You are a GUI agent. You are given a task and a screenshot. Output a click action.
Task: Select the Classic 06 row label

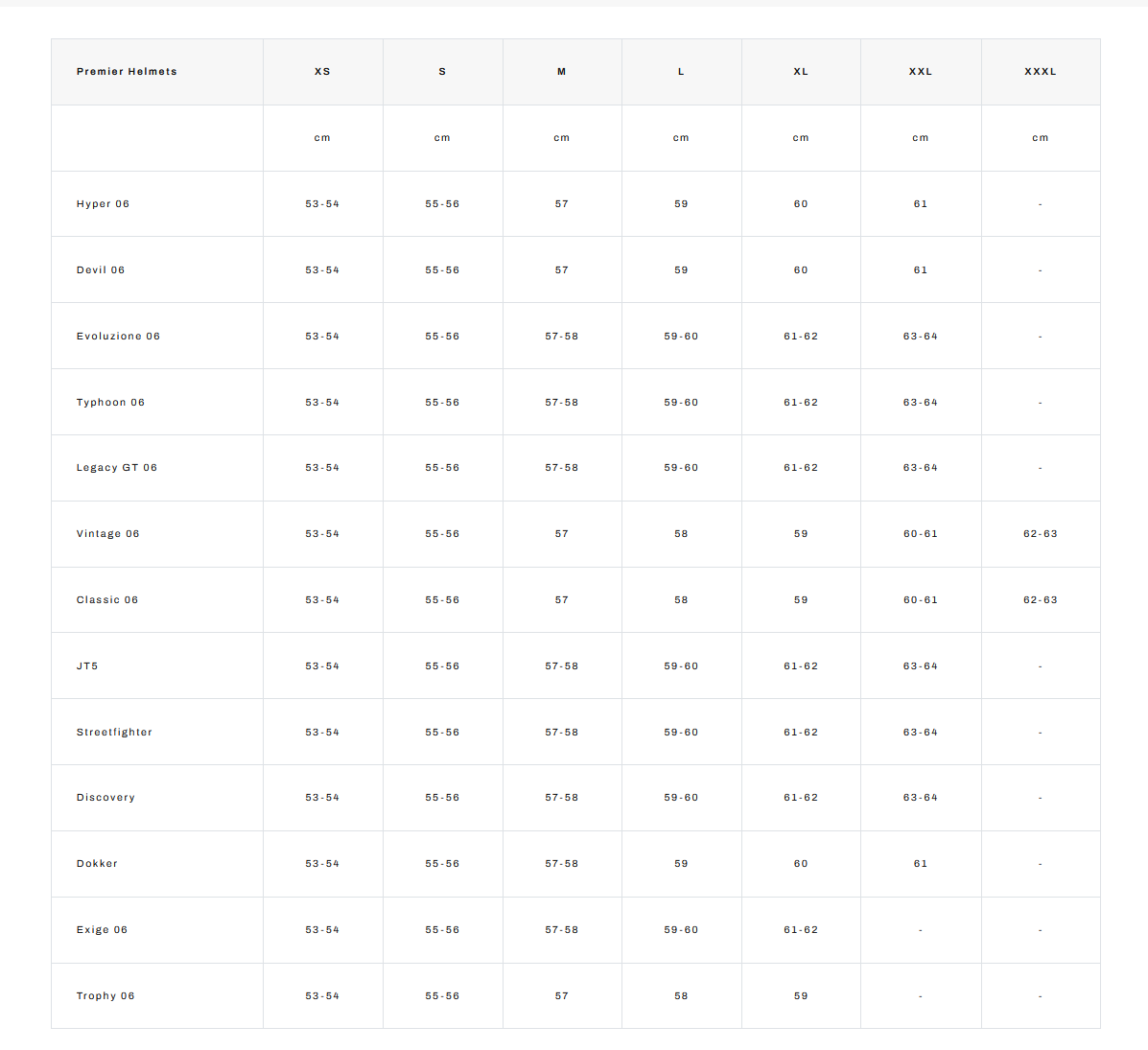tap(106, 599)
